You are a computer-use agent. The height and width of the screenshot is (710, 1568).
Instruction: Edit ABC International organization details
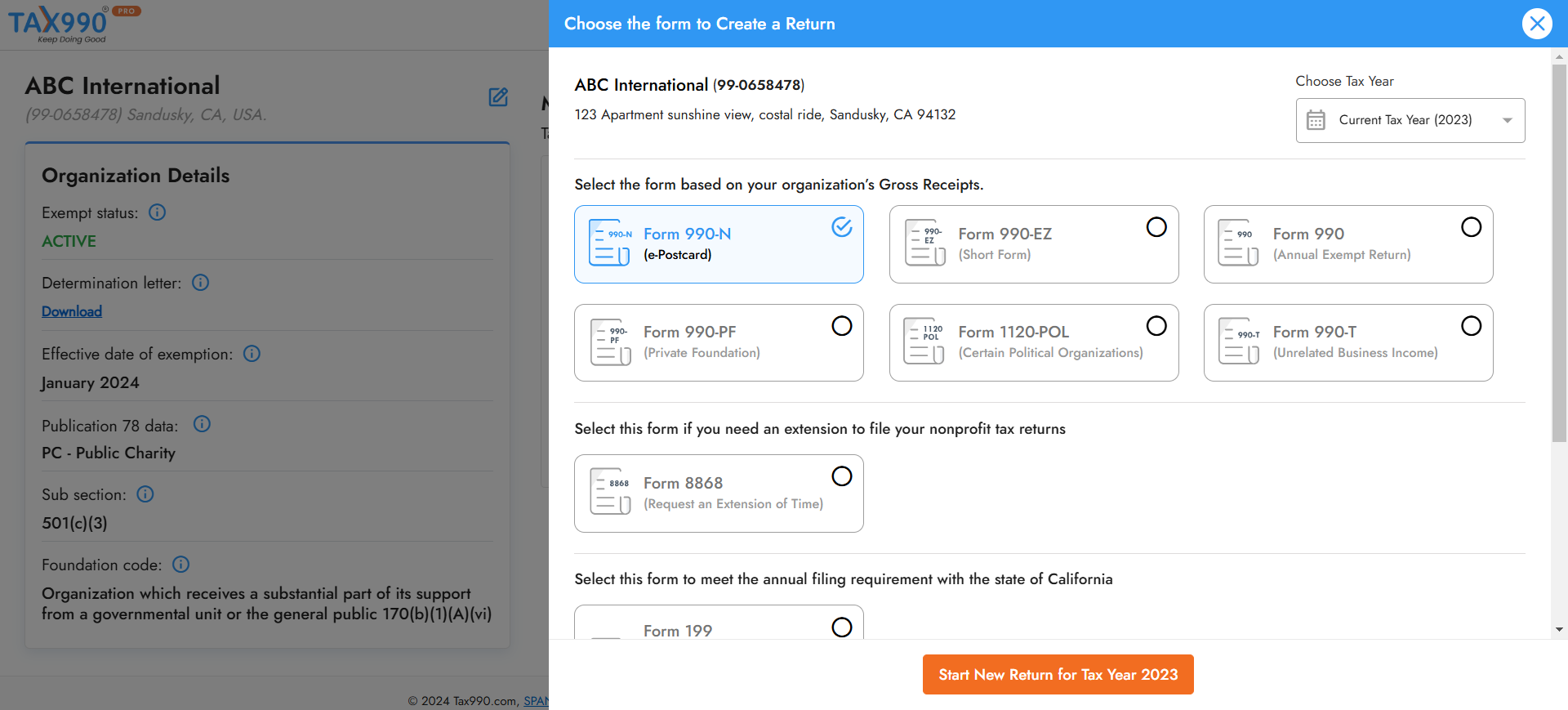coord(498,97)
